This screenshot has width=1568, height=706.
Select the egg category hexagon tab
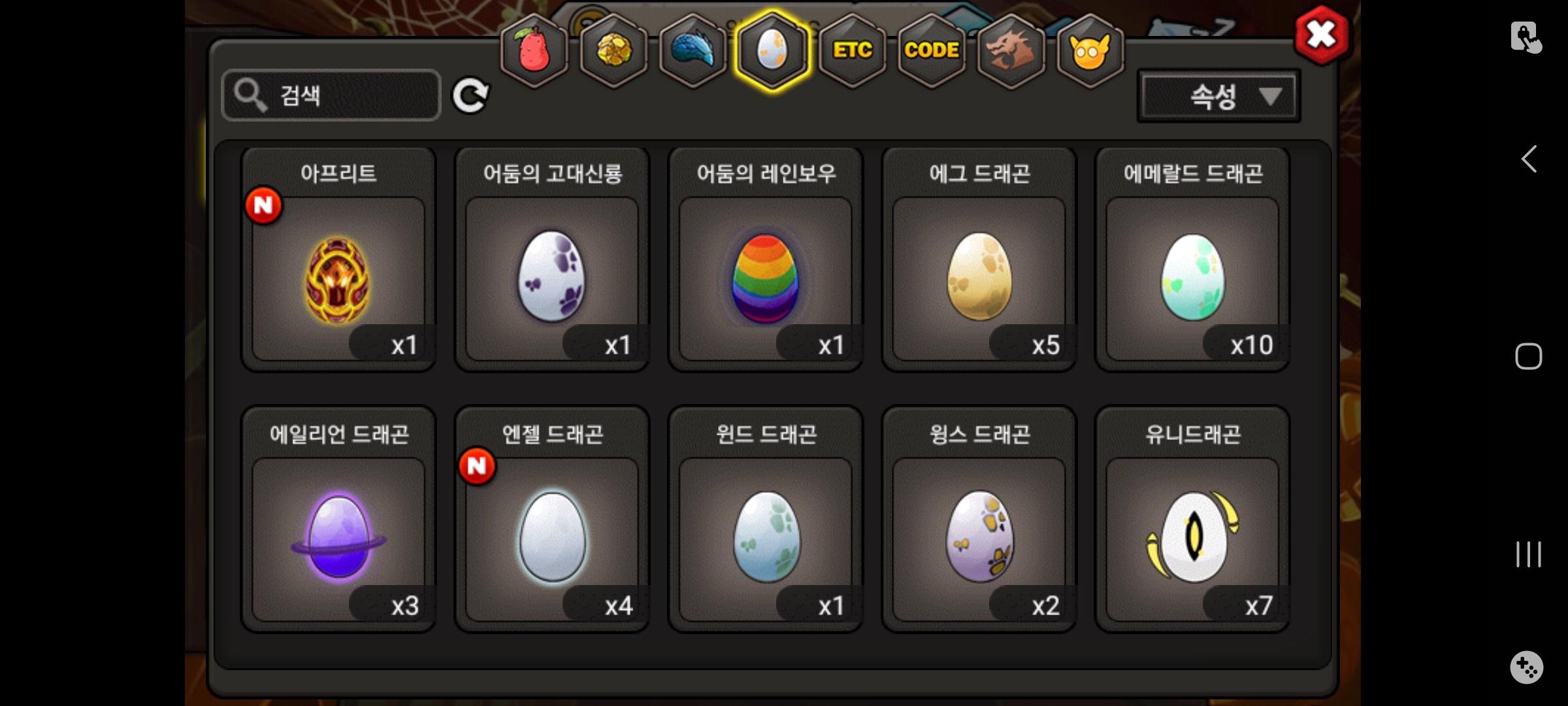pos(772,50)
